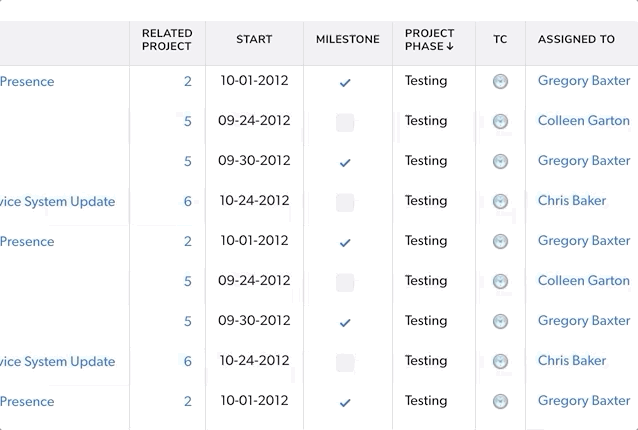Open first Gregory Baxter link
This screenshot has width=638, height=430.
[x=584, y=81]
